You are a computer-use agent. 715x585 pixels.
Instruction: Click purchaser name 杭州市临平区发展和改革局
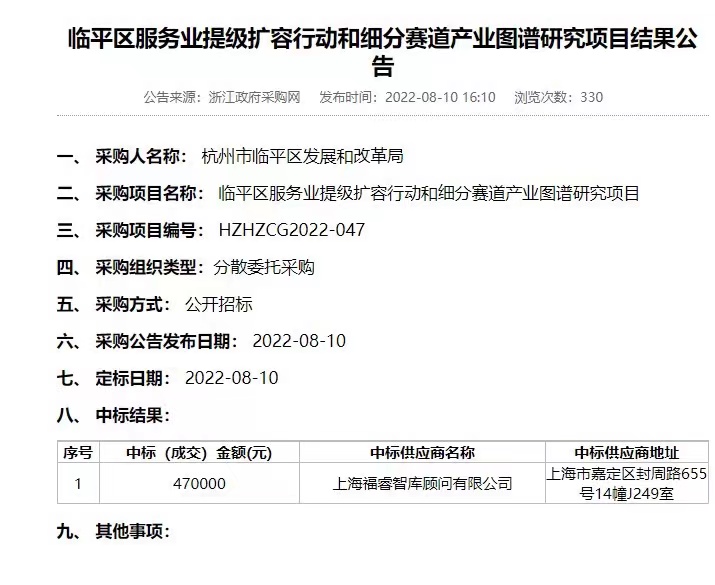[x=302, y=156]
